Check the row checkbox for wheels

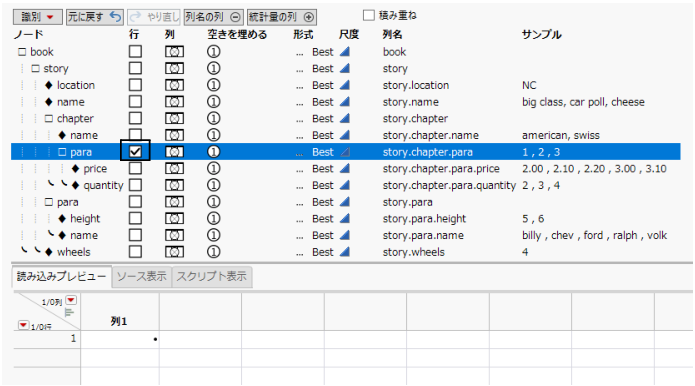coord(135,252)
